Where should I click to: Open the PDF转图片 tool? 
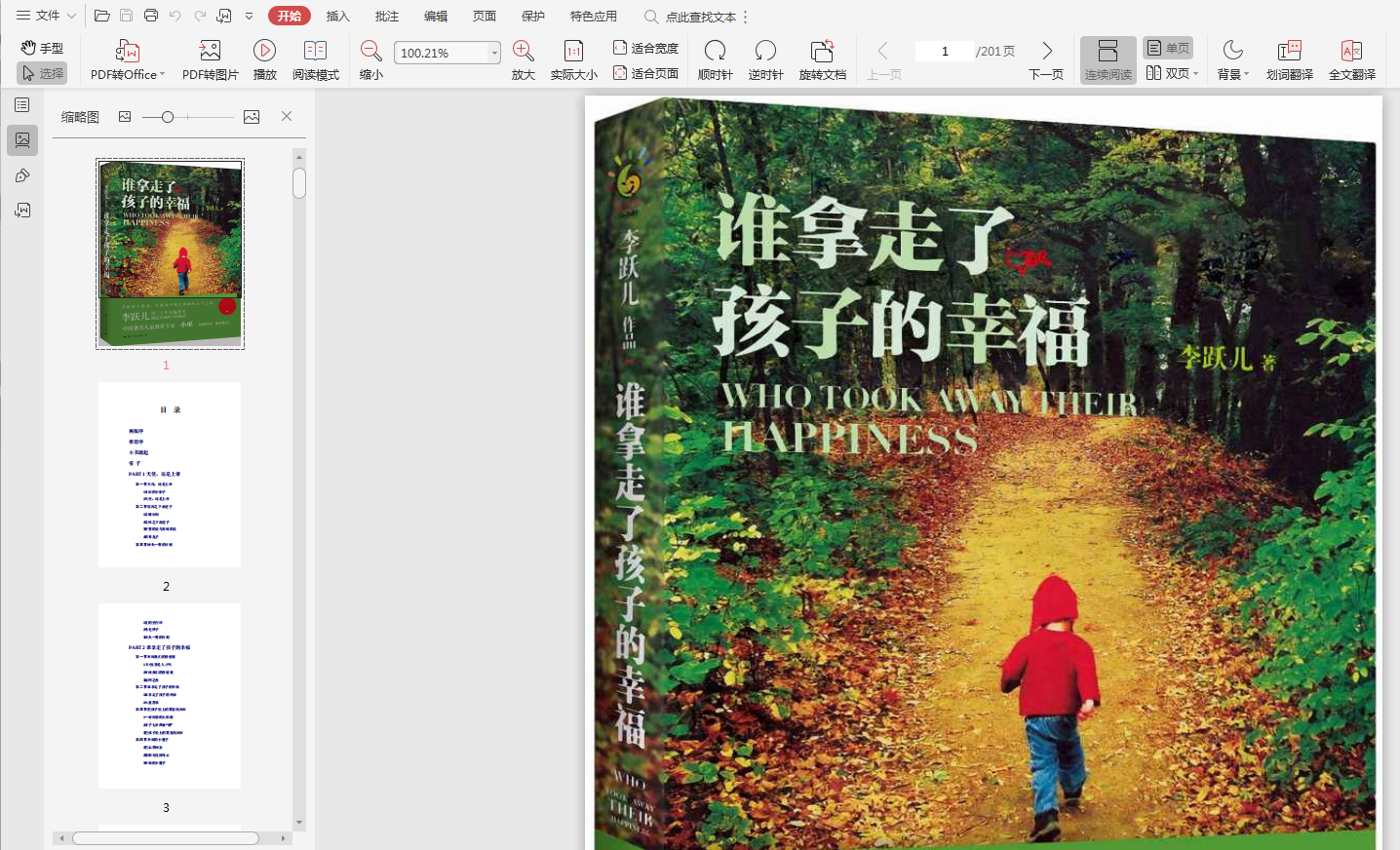tap(210, 52)
